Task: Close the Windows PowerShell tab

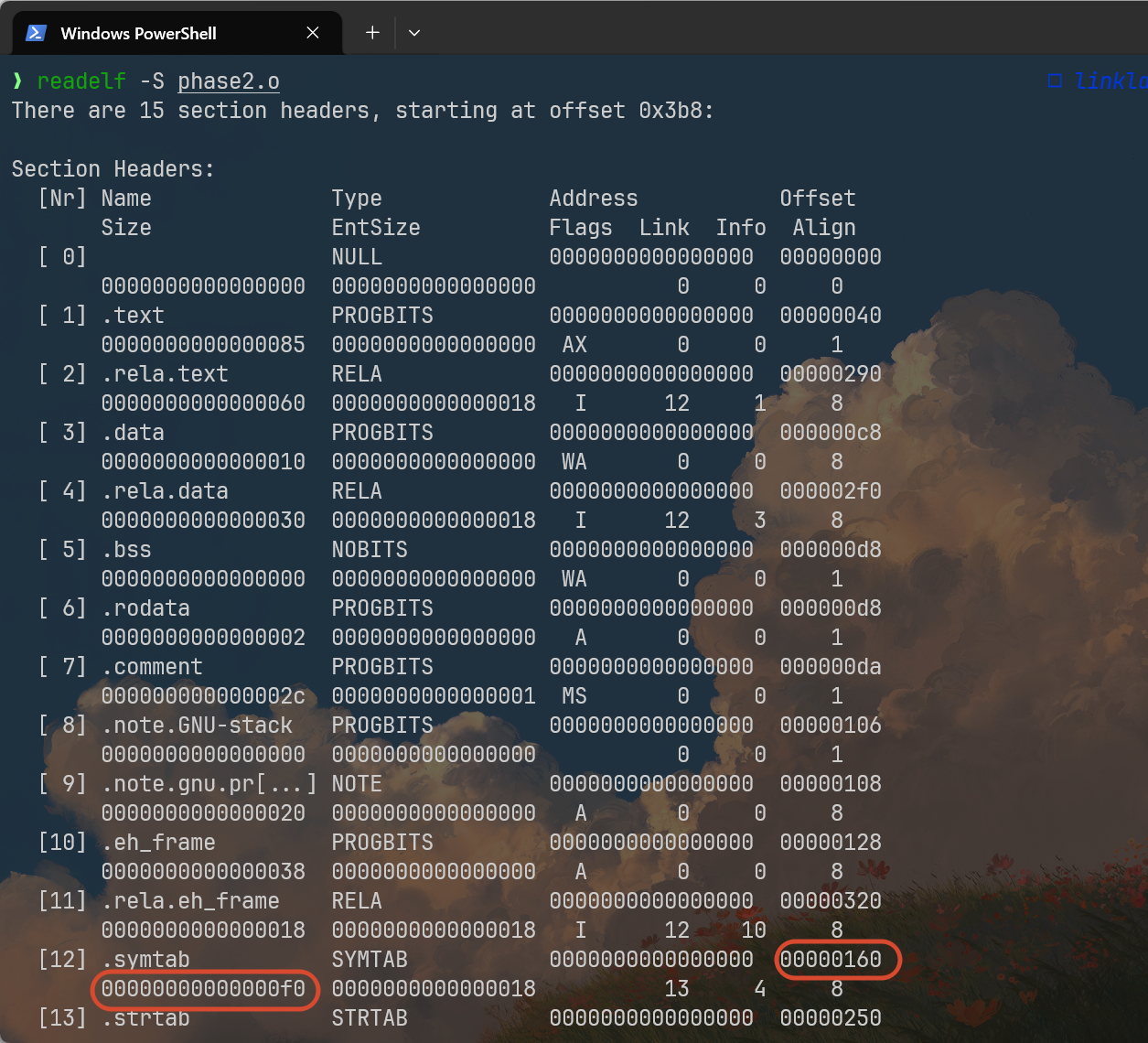Action: 313,33
